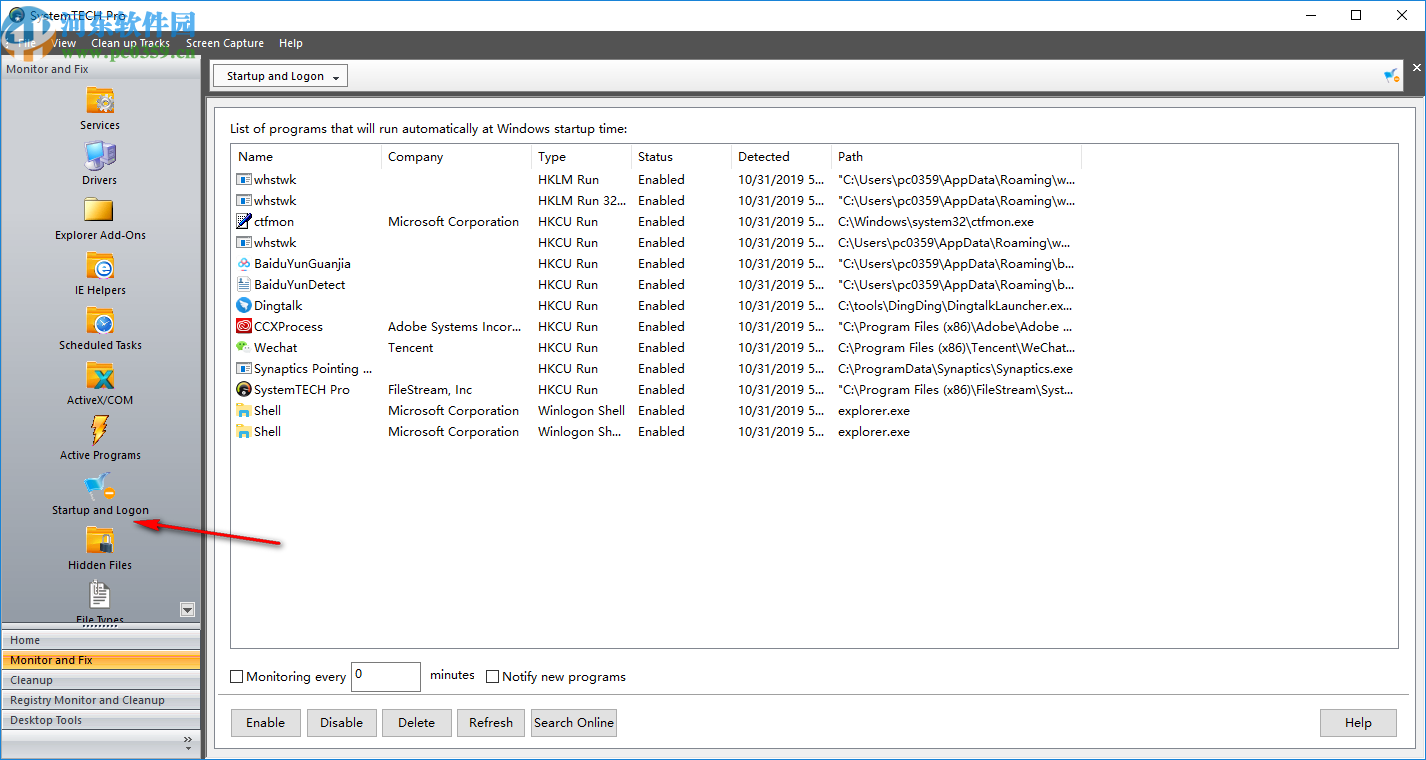Viewport: 1426px width, 760px height.
Task: Open the Scheduled Tasks icon
Action: coord(100,321)
